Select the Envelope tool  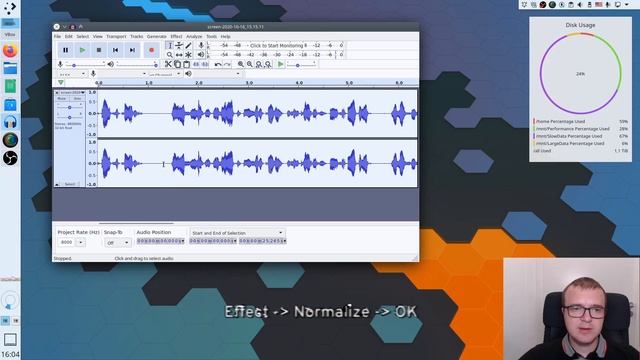(179, 45)
